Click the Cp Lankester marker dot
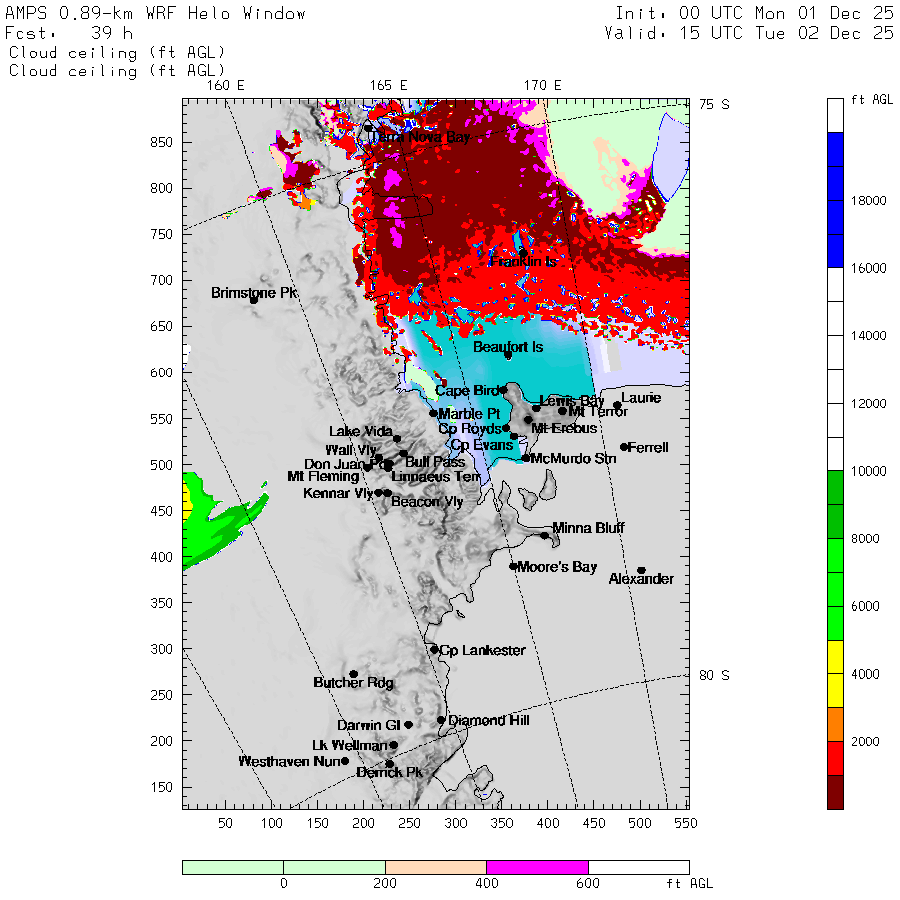 pyautogui.click(x=434, y=650)
